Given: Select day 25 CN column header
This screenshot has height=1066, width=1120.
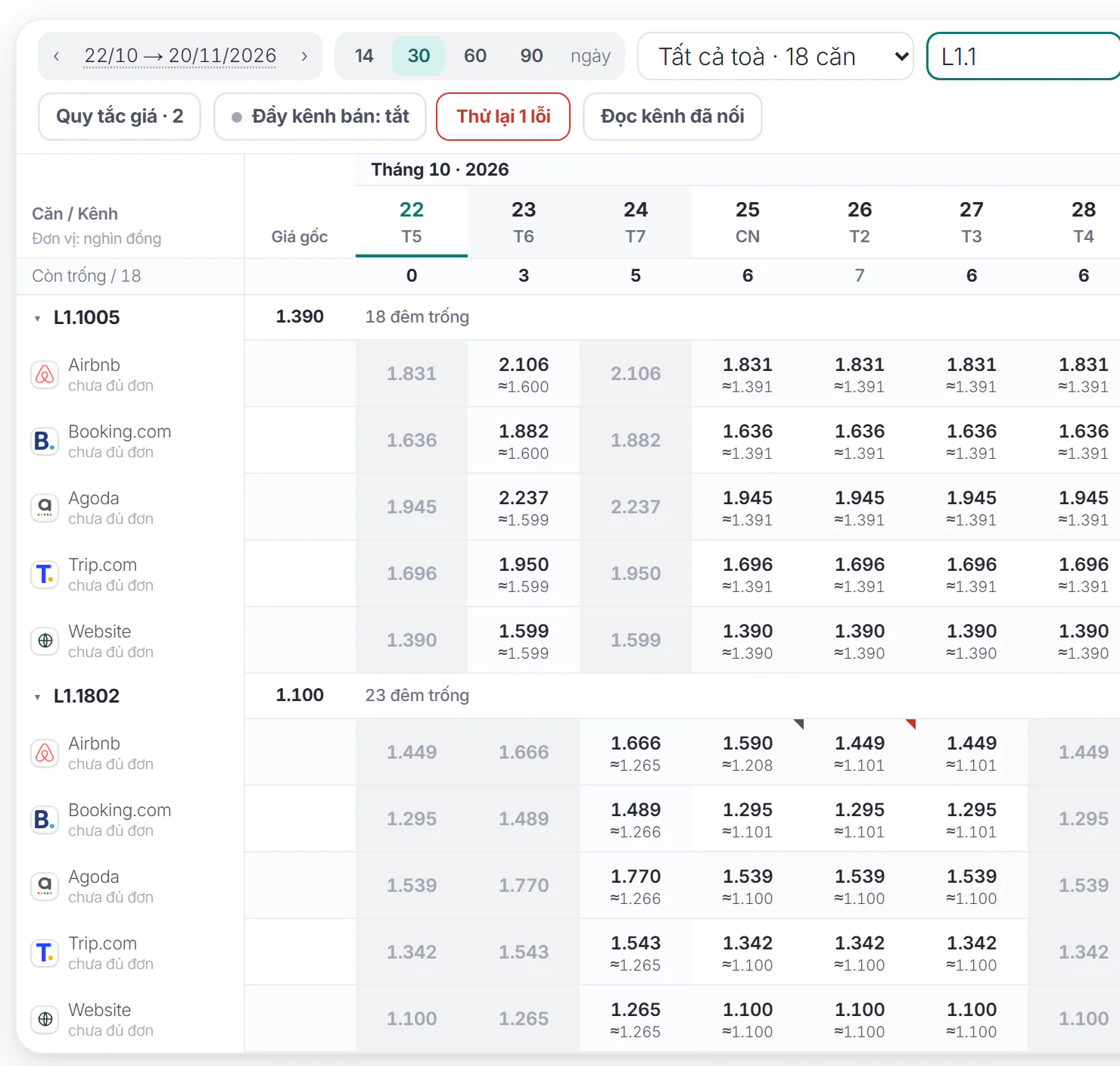Looking at the screenshot, I should (x=748, y=222).
